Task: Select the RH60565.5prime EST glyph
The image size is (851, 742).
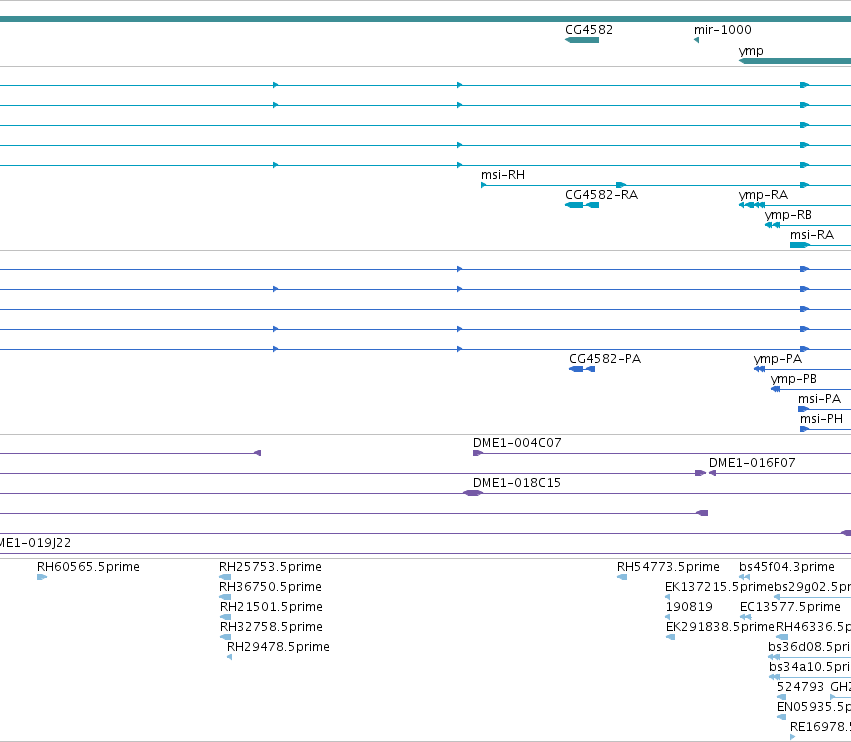Action: (x=42, y=577)
